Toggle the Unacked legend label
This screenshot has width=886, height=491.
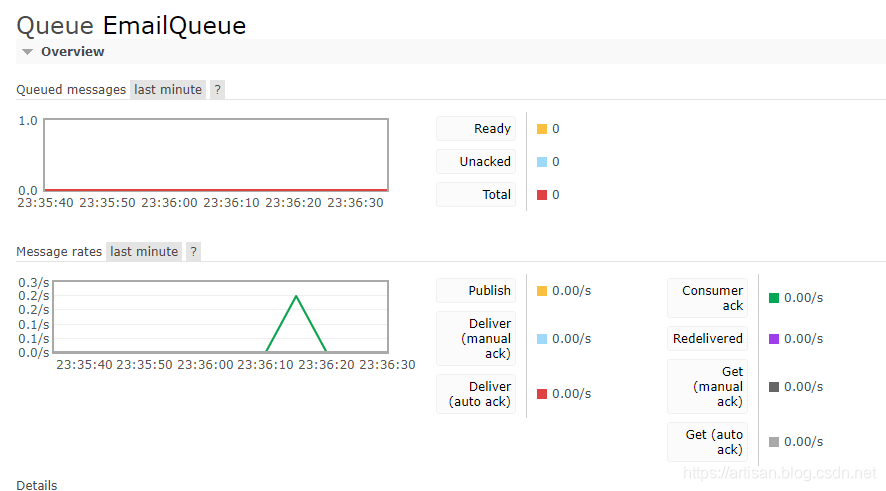click(476, 162)
